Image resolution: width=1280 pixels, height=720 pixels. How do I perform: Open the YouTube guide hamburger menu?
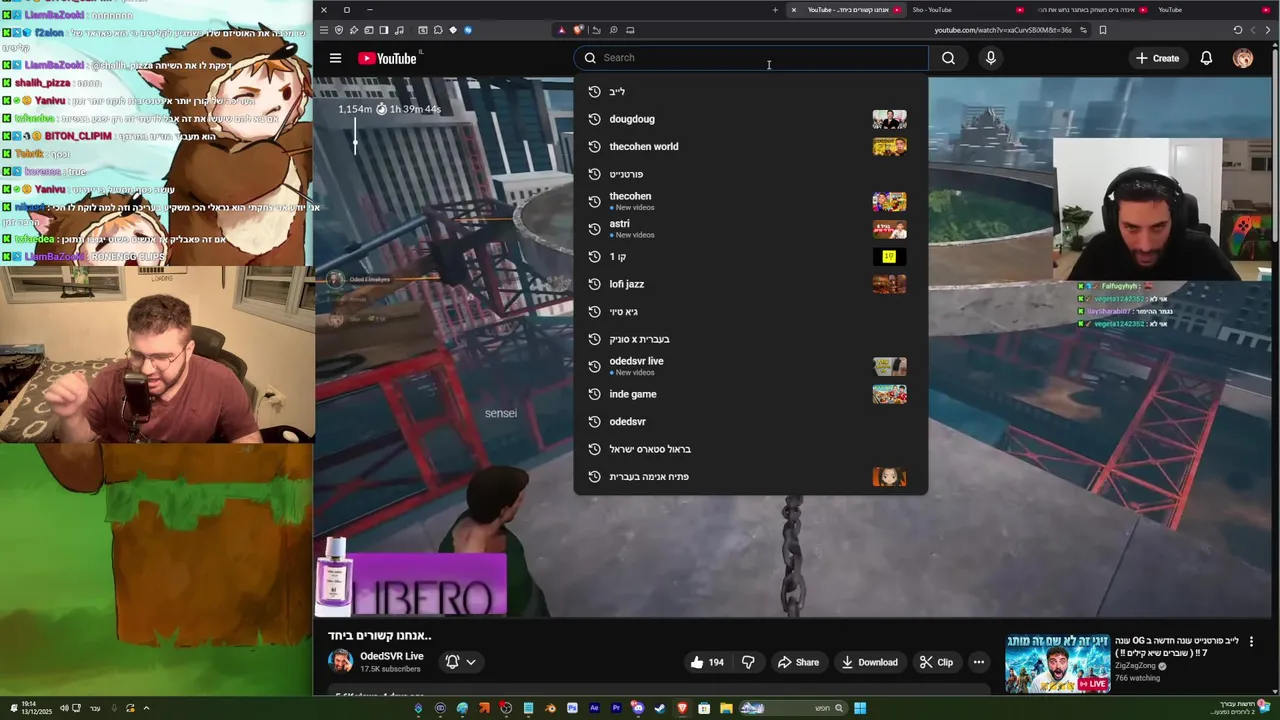pos(335,58)
